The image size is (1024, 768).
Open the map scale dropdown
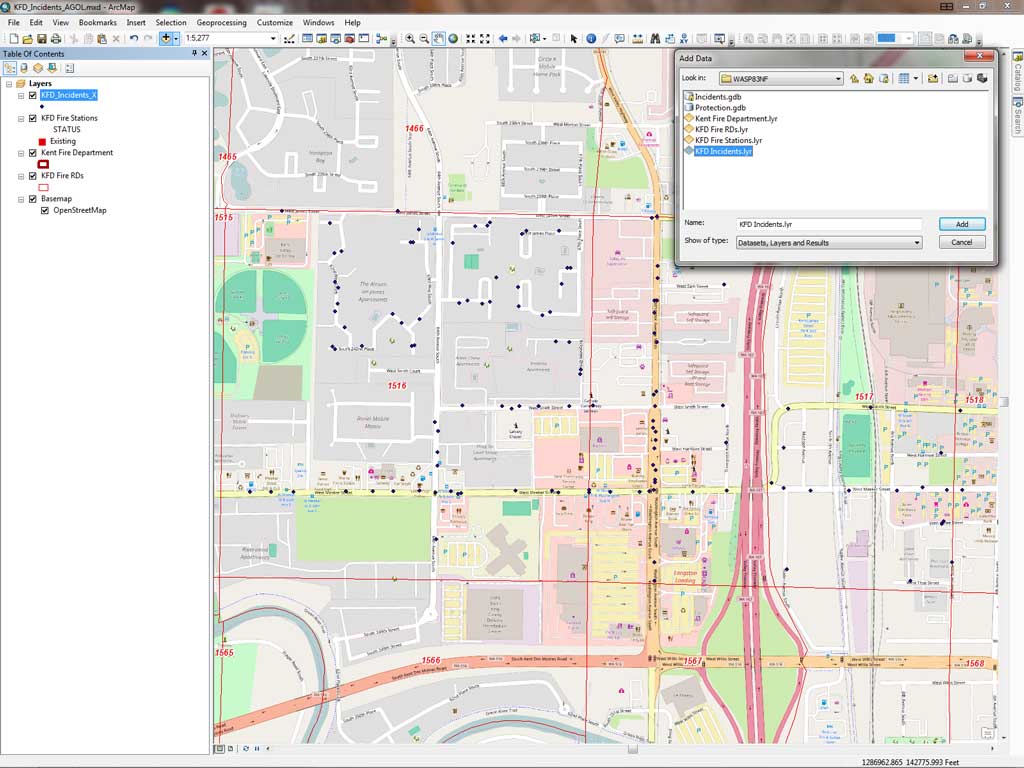point(273,39)
